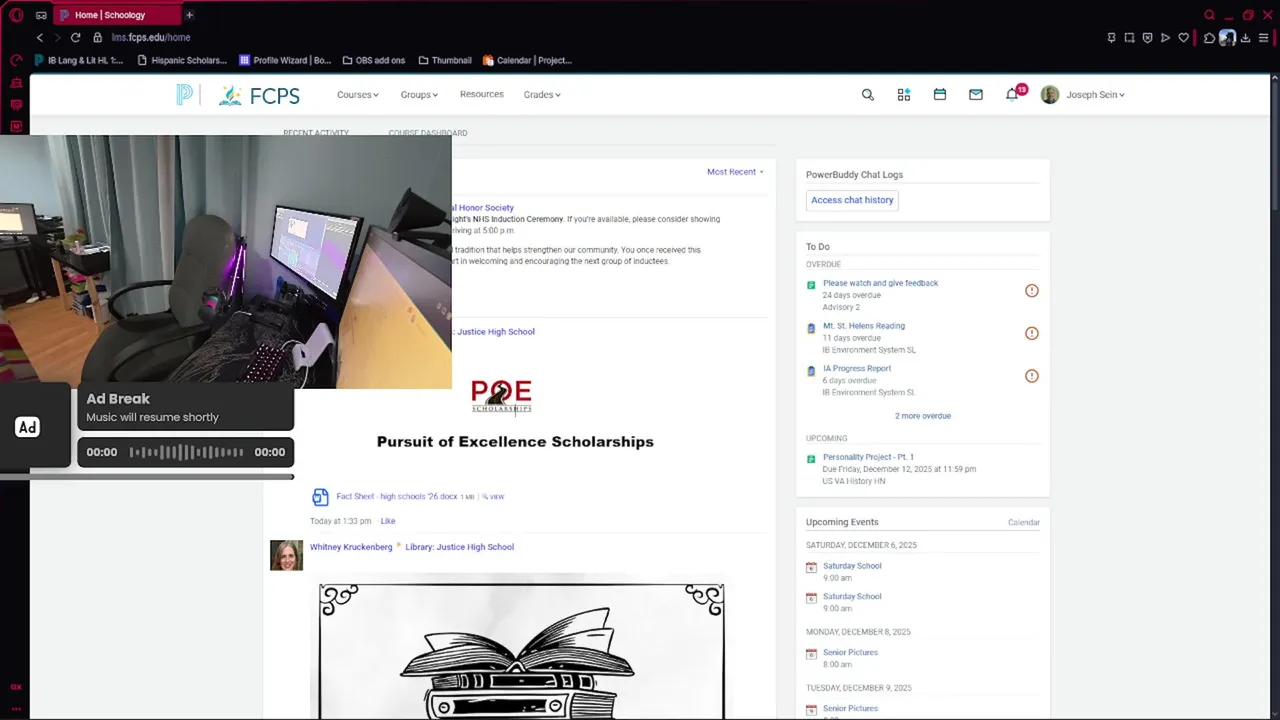This screenshot has width=1280, height=720.
Task: Reload the page with refresh icon
Action: pos(75,38)
